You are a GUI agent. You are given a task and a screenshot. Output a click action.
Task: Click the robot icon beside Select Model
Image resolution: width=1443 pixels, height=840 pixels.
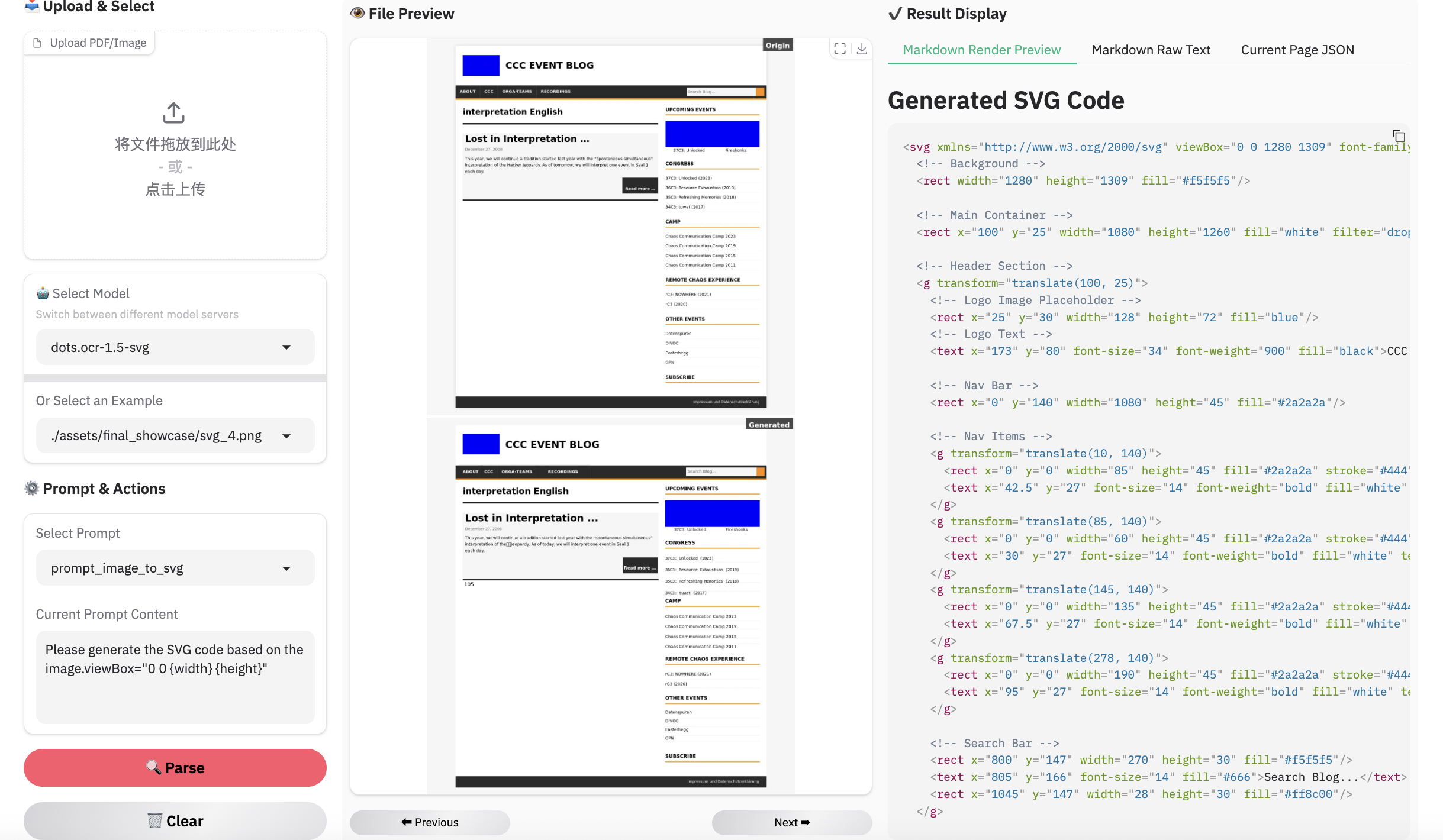click(43, 293)
